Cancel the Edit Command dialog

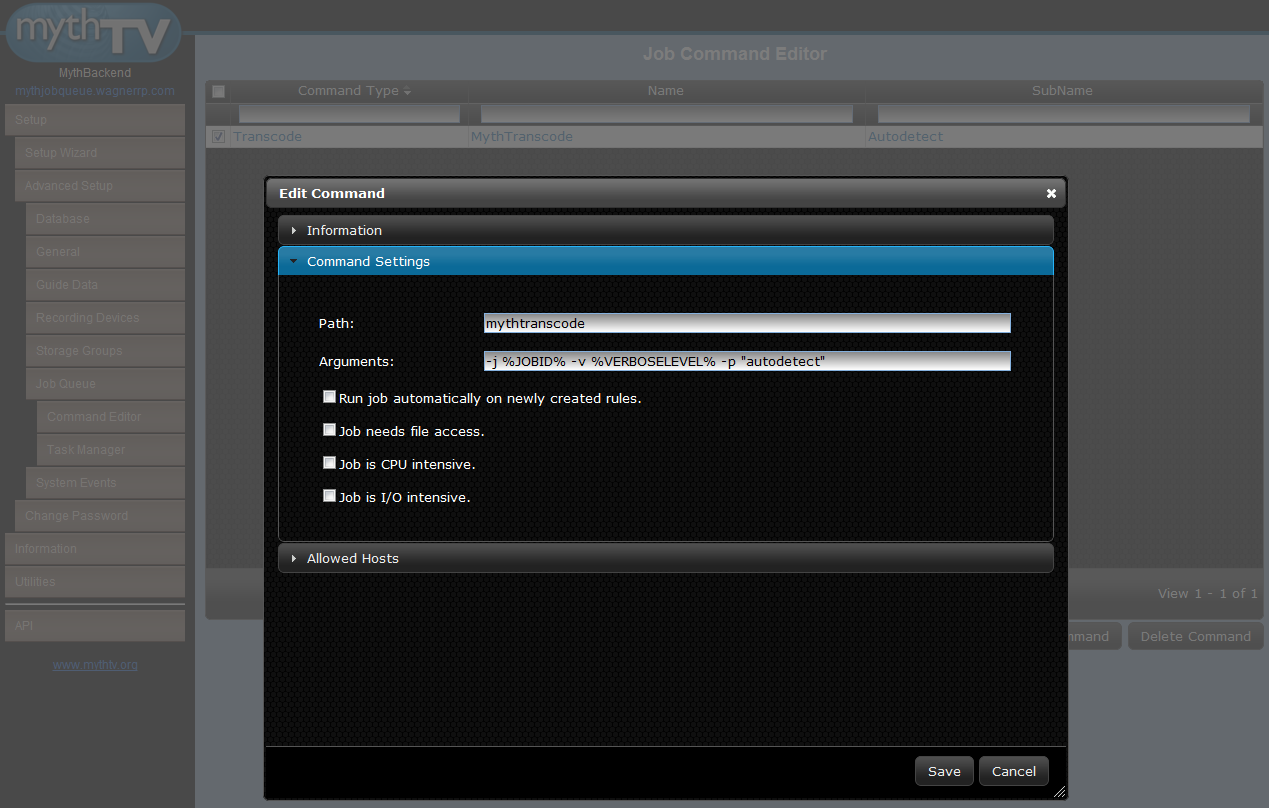[x=1014, y=771]
